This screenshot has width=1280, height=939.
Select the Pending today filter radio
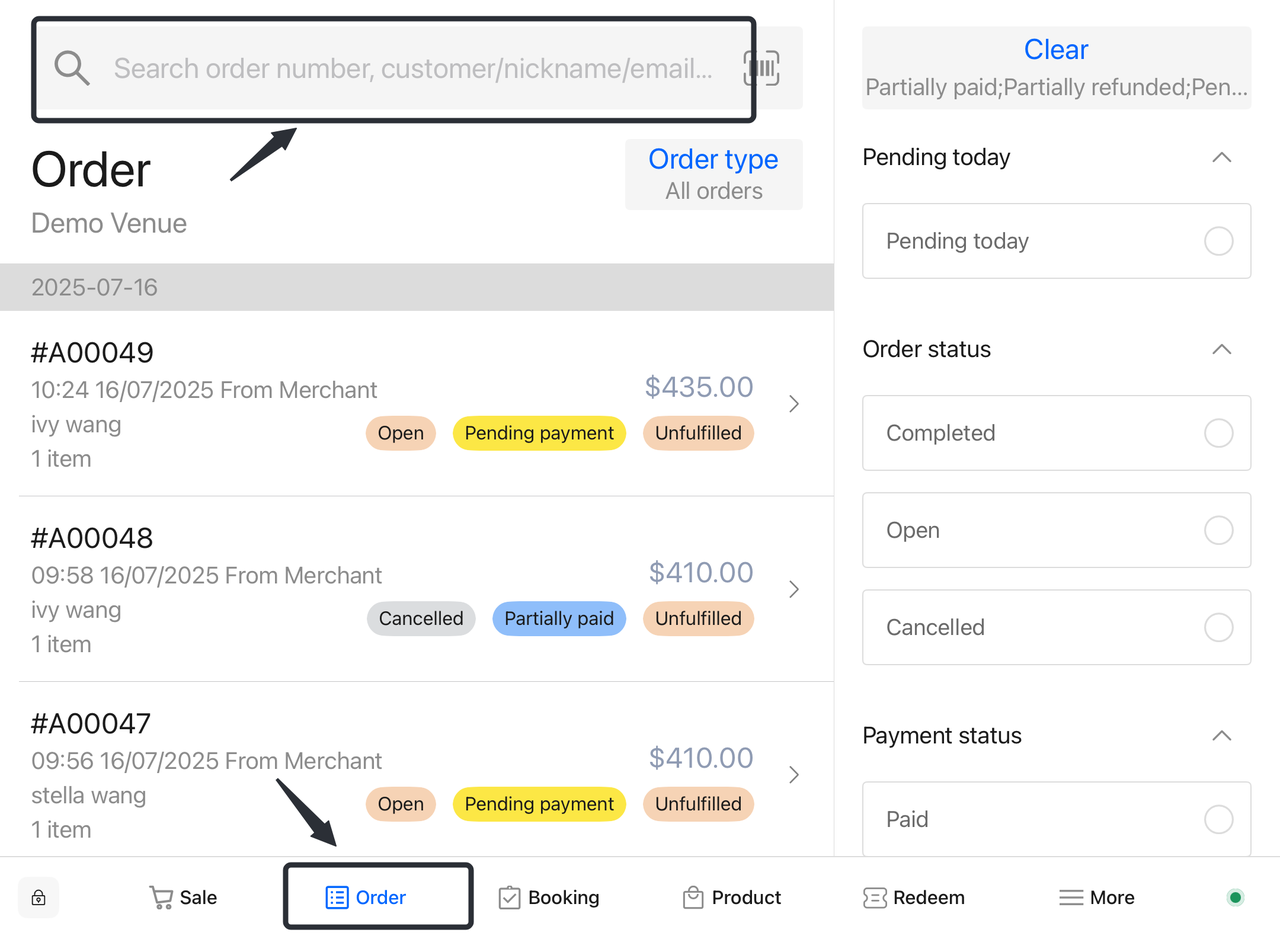pyautogui.click(x=1218, y=241)
